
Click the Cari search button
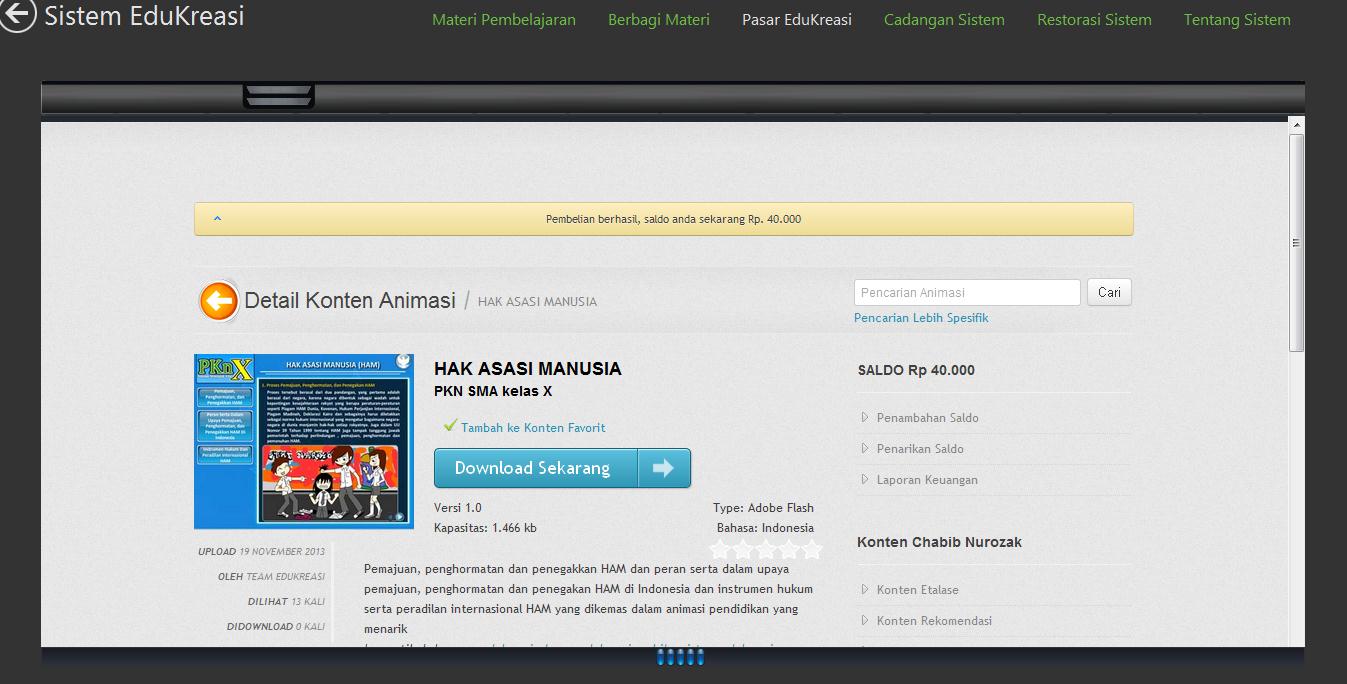[x=1109, y=292]
